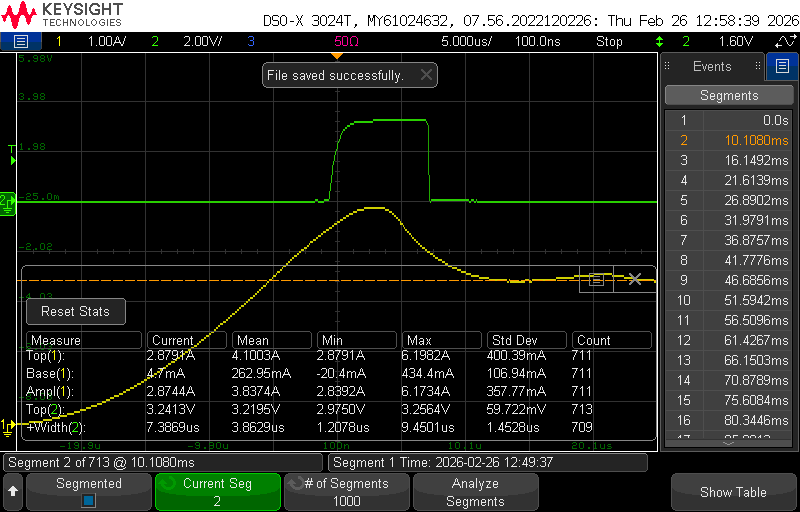Open the sidebar menu icon beside Events
This screenshot has width=800, height=512.
[782, 66]
